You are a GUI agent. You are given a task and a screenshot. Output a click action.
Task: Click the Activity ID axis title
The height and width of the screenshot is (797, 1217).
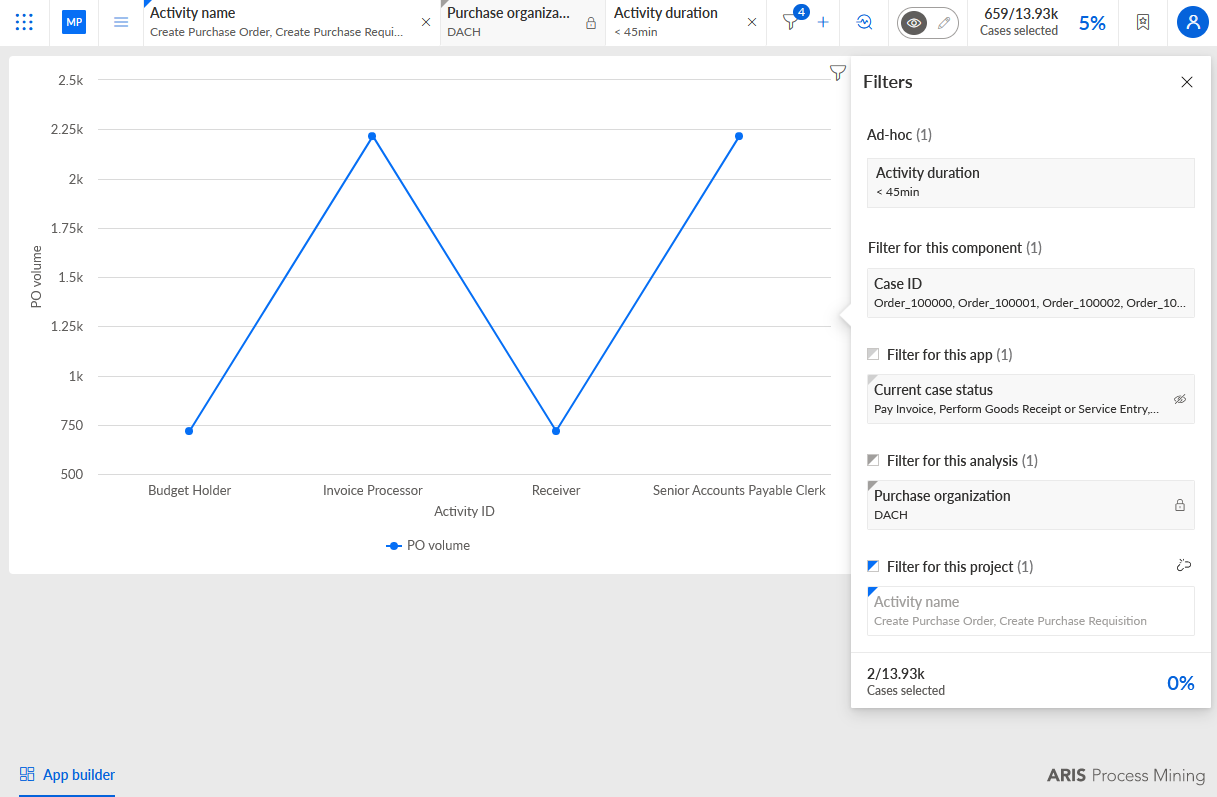pos(464,511)
